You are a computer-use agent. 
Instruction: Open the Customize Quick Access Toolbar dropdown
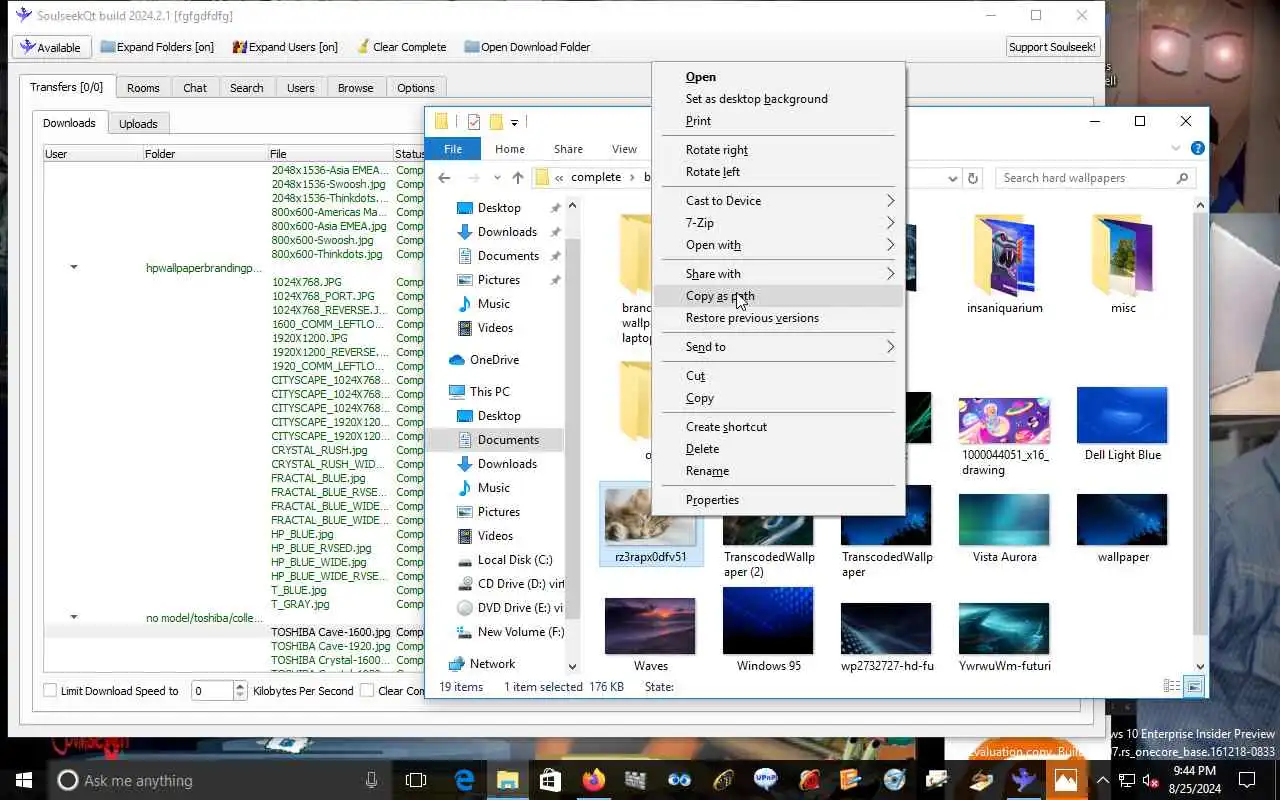(x=514, y=122)
